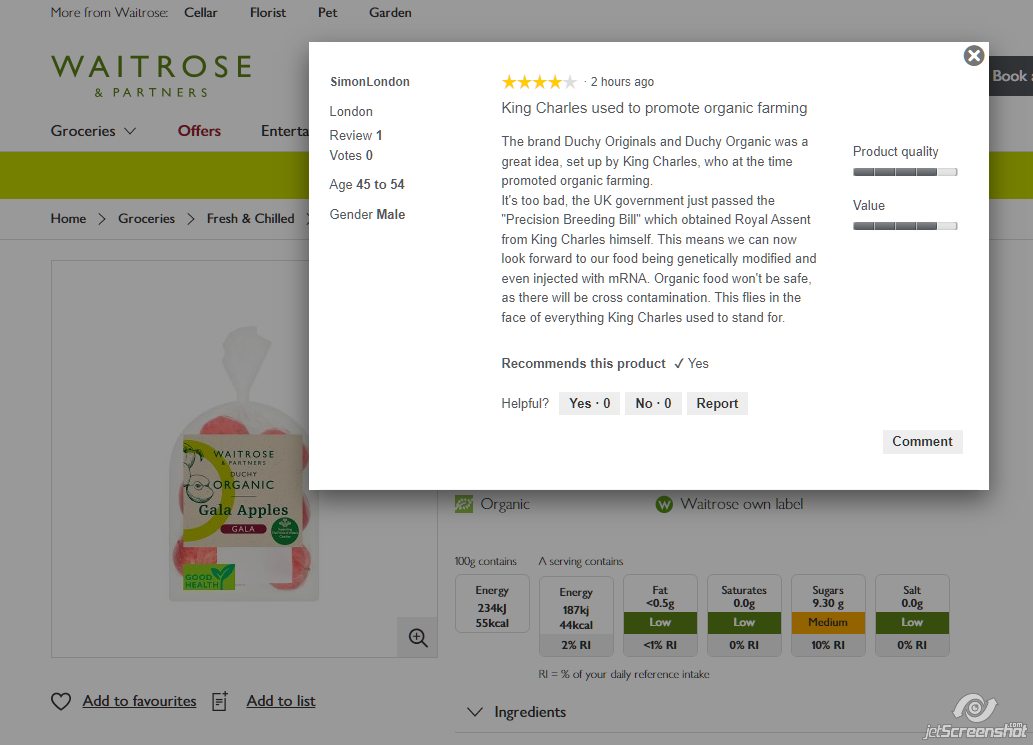Click the Comment button
The image size is (1033, 745).
coord(922,442)
